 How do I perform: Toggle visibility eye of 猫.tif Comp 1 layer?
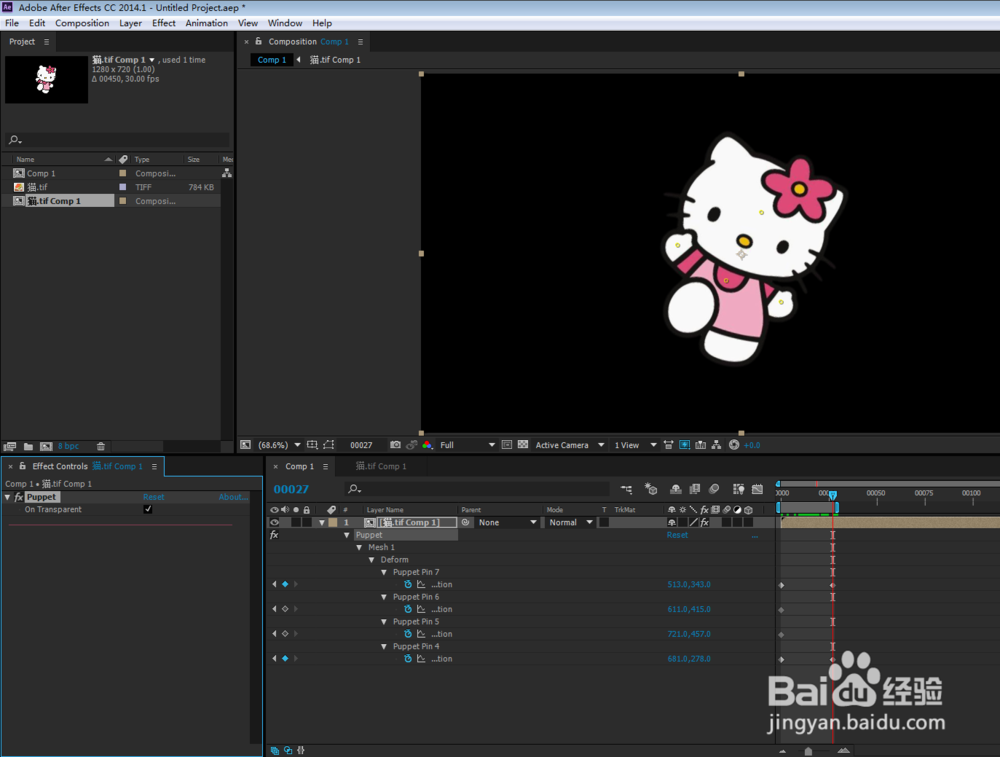point(274,522)
